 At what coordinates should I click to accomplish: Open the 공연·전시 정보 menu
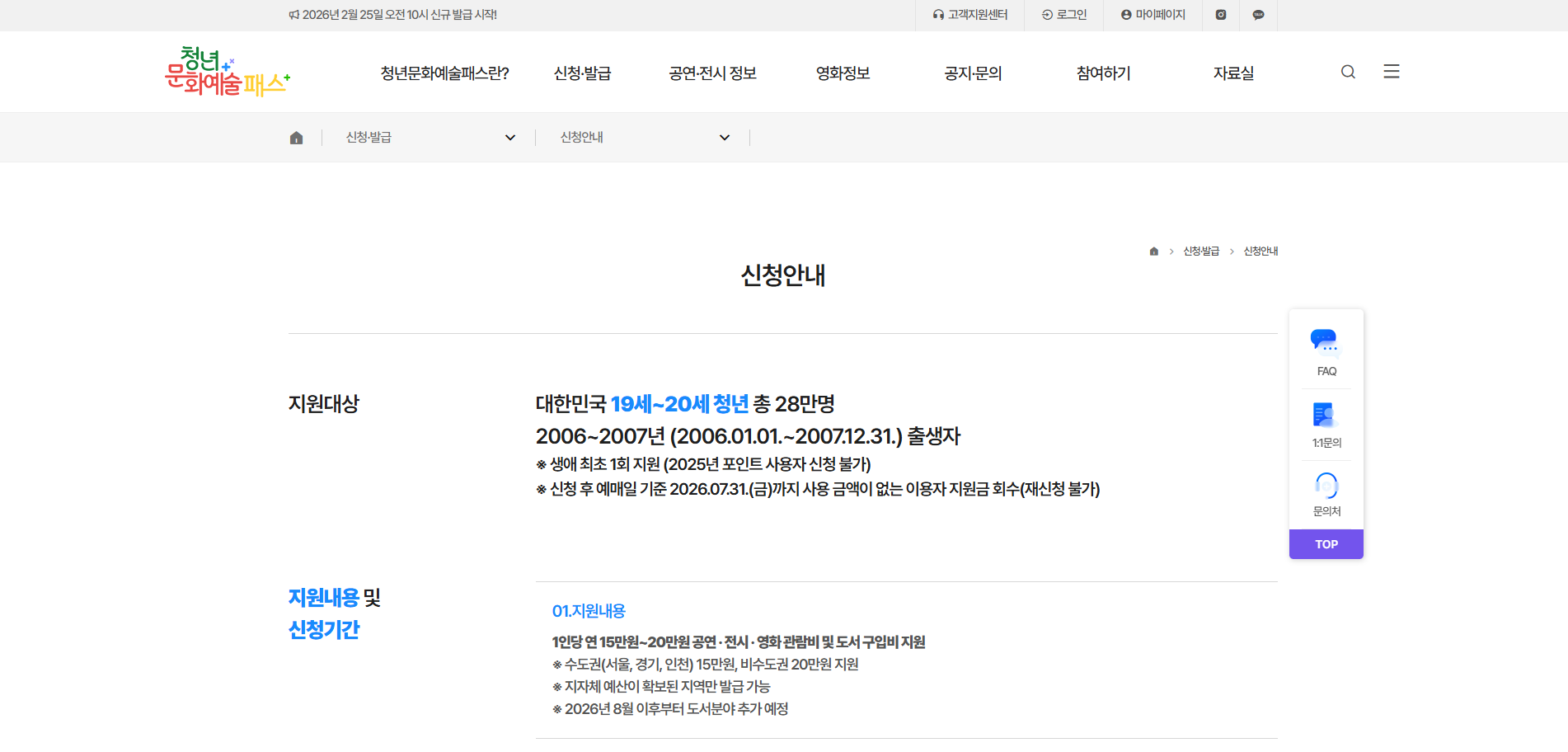[712, 73]
